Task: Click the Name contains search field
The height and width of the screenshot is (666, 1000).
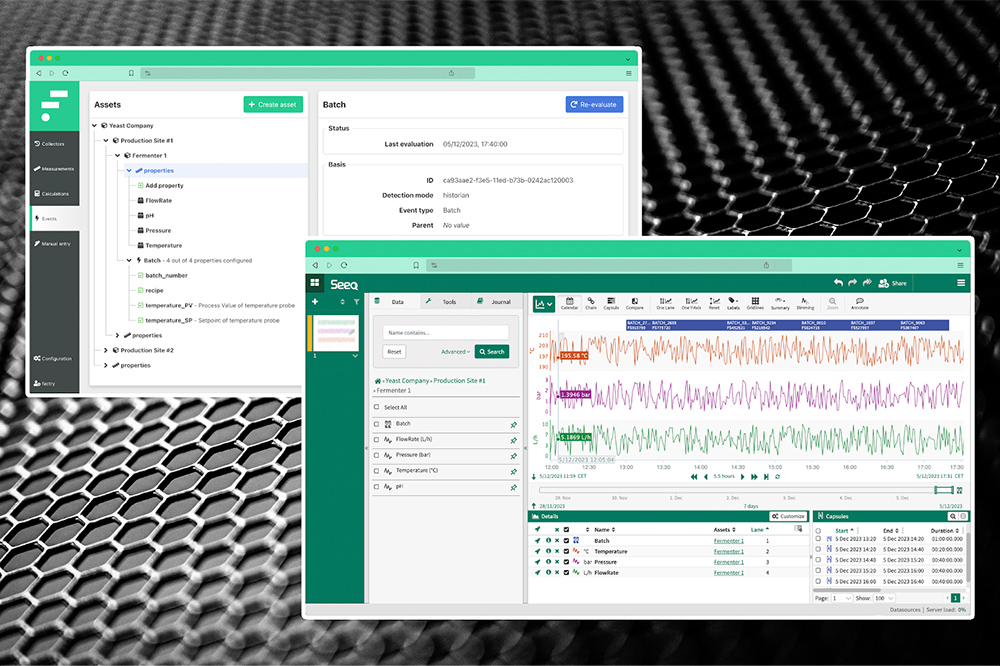Action: (x=446, y=332)
